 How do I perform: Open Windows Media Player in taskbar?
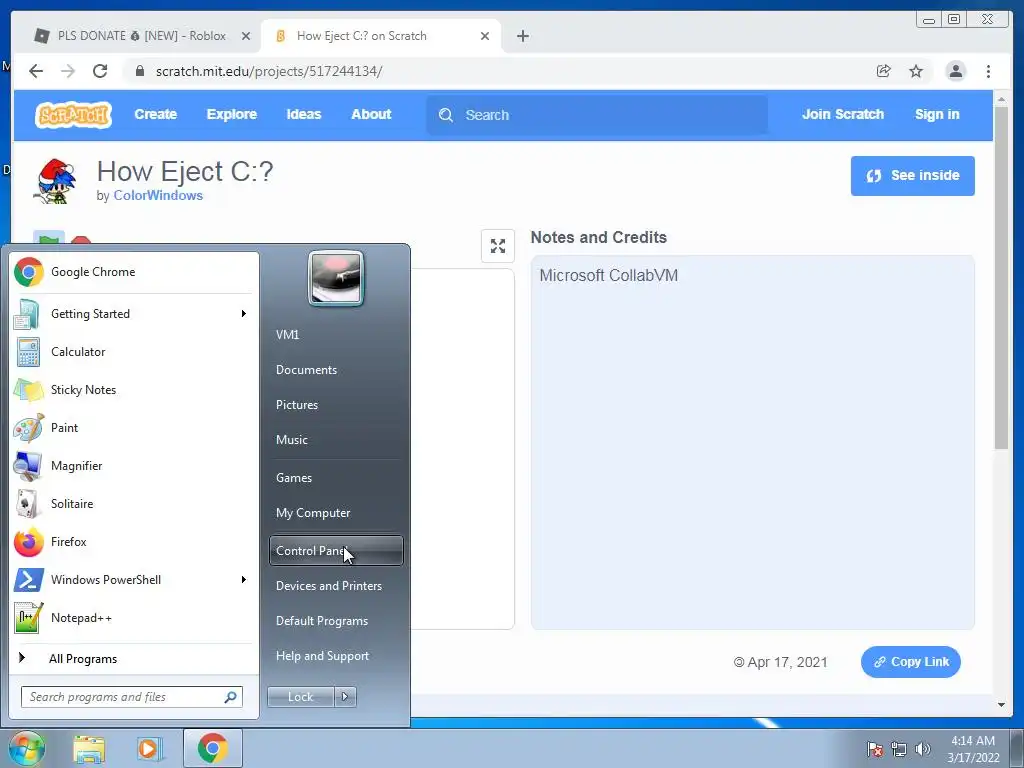[150, 748]
